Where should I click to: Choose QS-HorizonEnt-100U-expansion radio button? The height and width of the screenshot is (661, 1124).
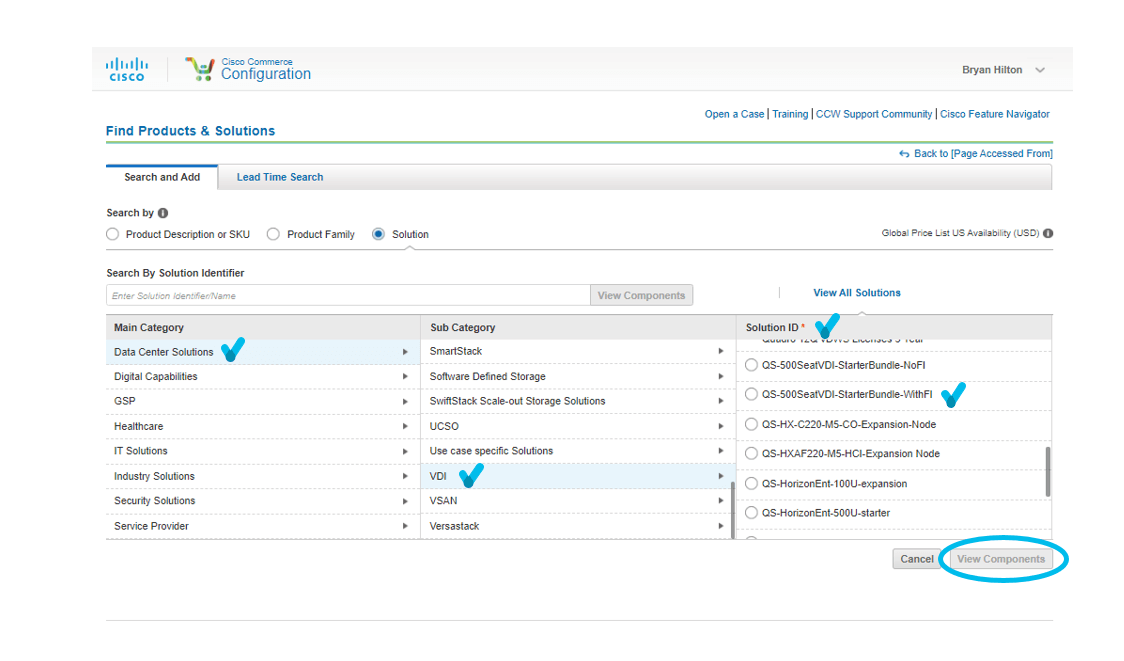click(x=751, y=484)
